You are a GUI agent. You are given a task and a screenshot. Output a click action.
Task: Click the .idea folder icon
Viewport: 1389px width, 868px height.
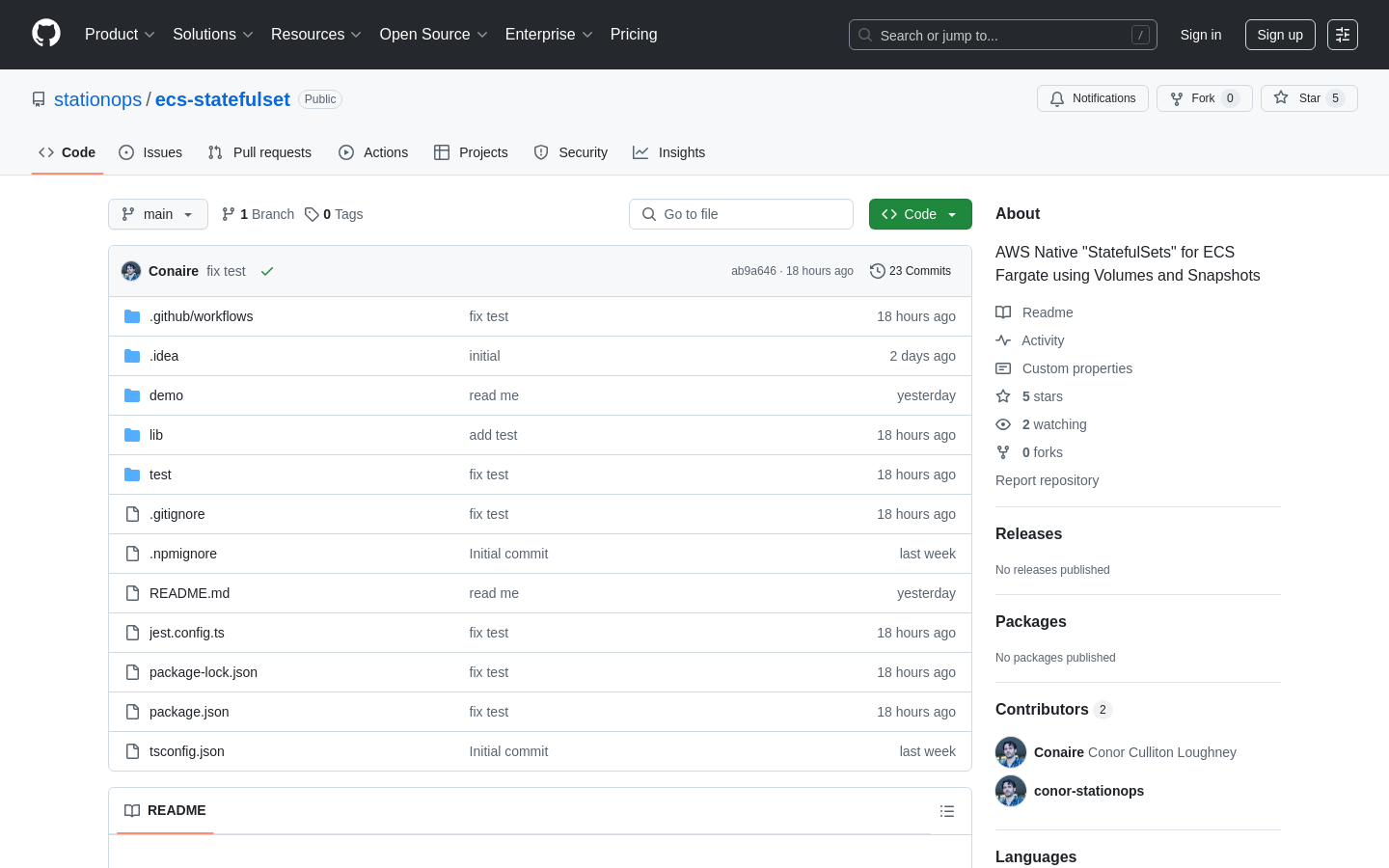point(132,356)
